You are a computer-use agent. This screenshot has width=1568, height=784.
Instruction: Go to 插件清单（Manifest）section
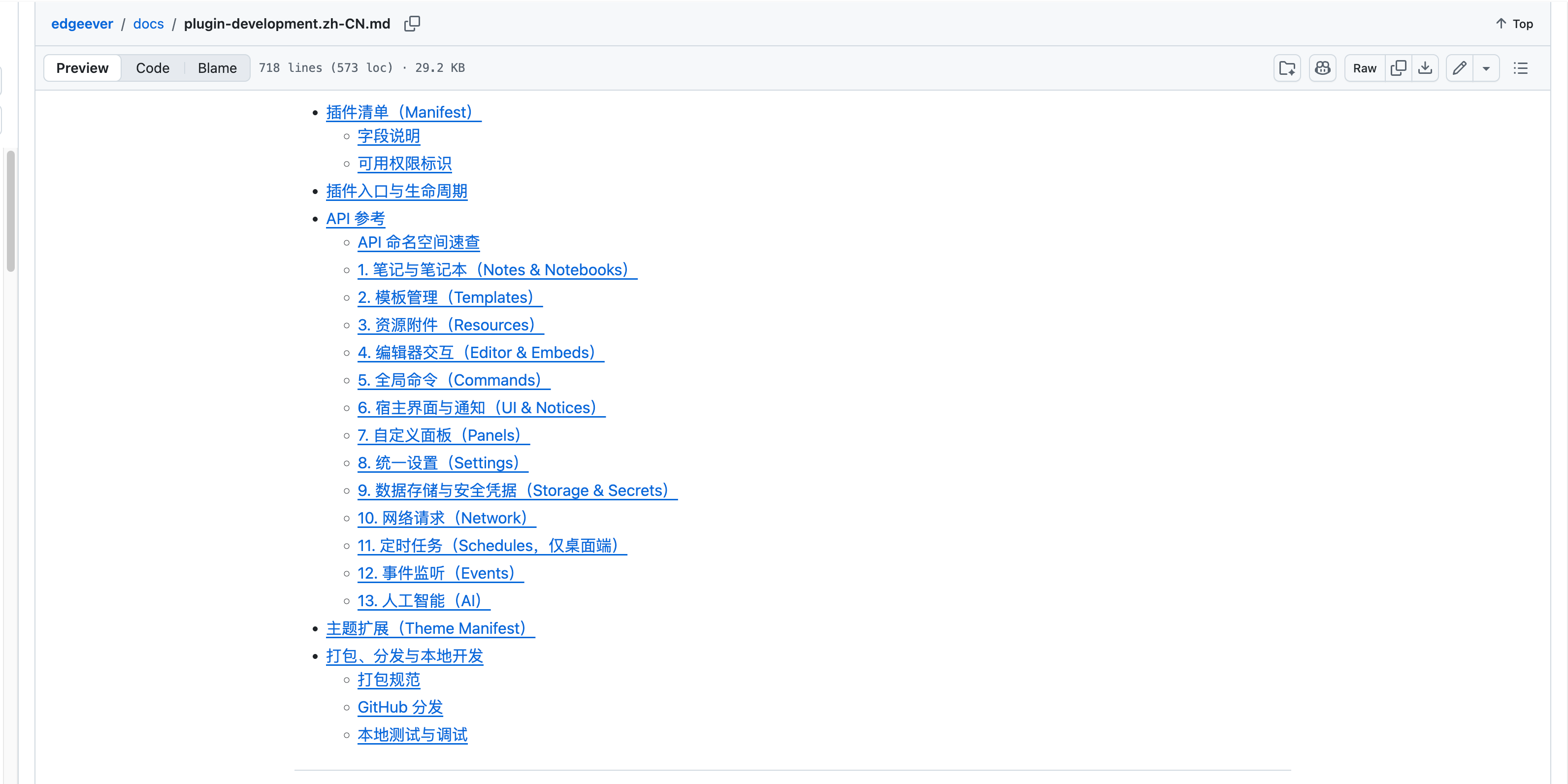pos(403,112)
